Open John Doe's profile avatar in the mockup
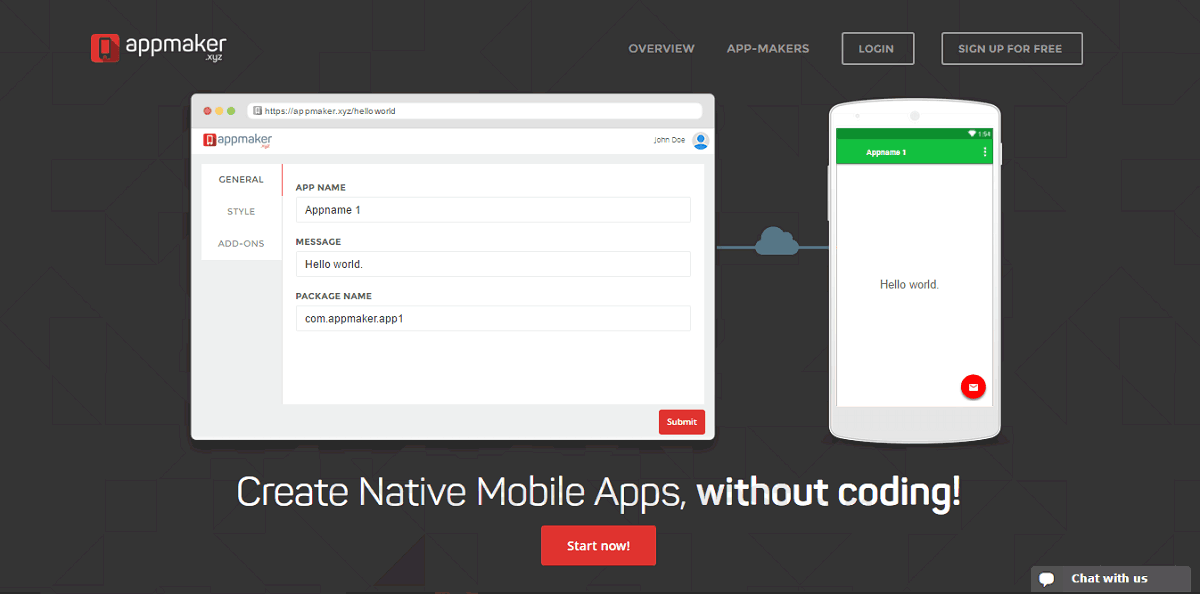 pos(700,140)
